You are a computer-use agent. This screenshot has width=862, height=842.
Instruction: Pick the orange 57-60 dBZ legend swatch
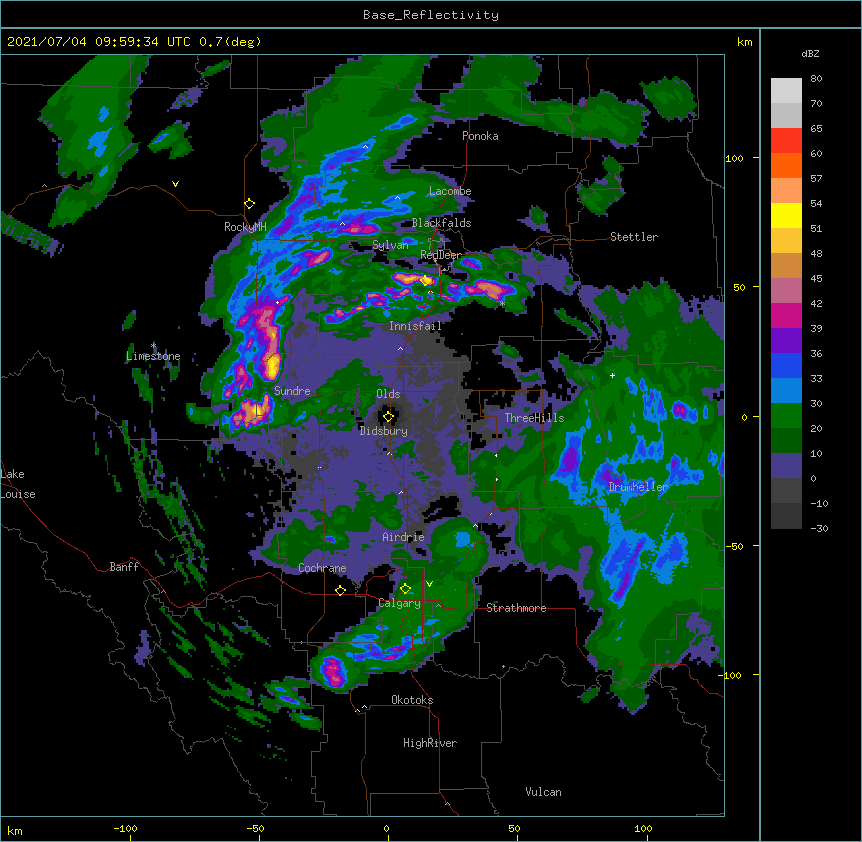[786, 165]
